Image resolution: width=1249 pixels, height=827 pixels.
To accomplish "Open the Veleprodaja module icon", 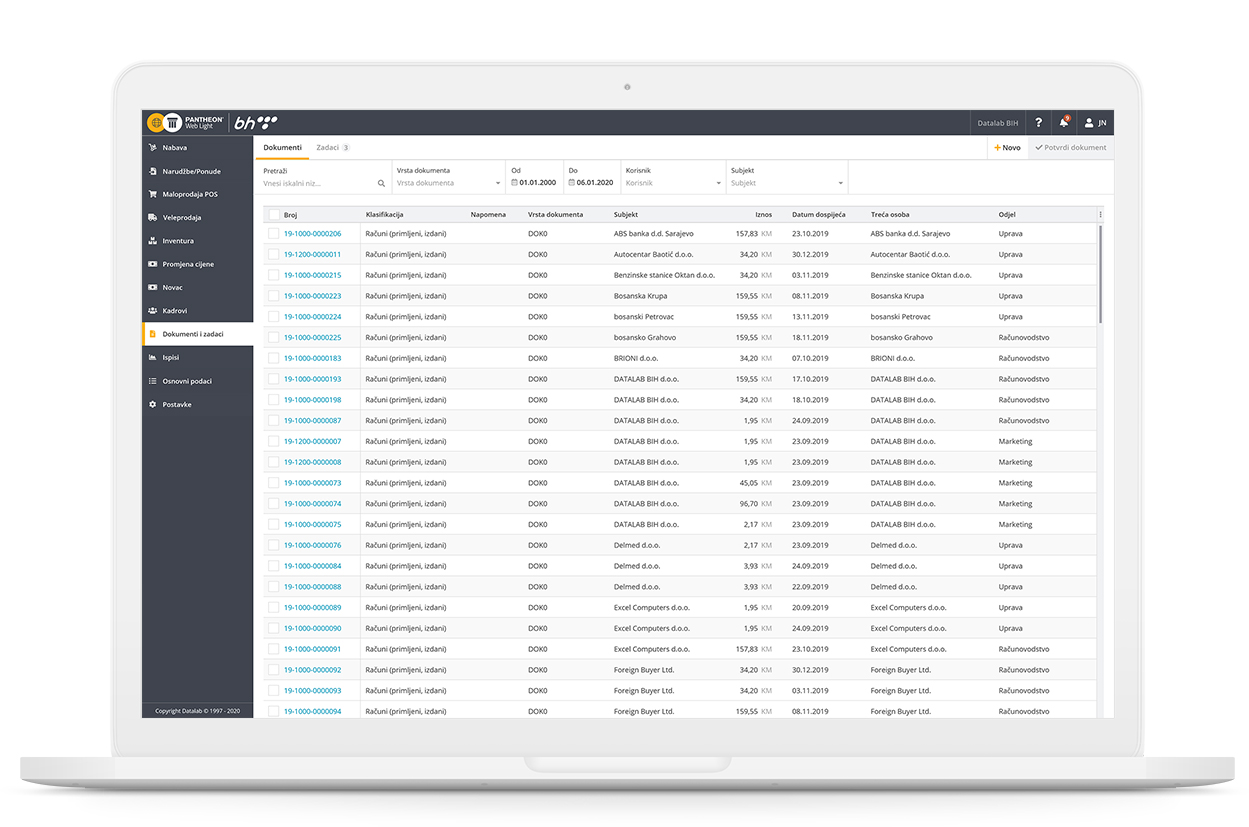I will pyautogui.click(x=152, y=217).
